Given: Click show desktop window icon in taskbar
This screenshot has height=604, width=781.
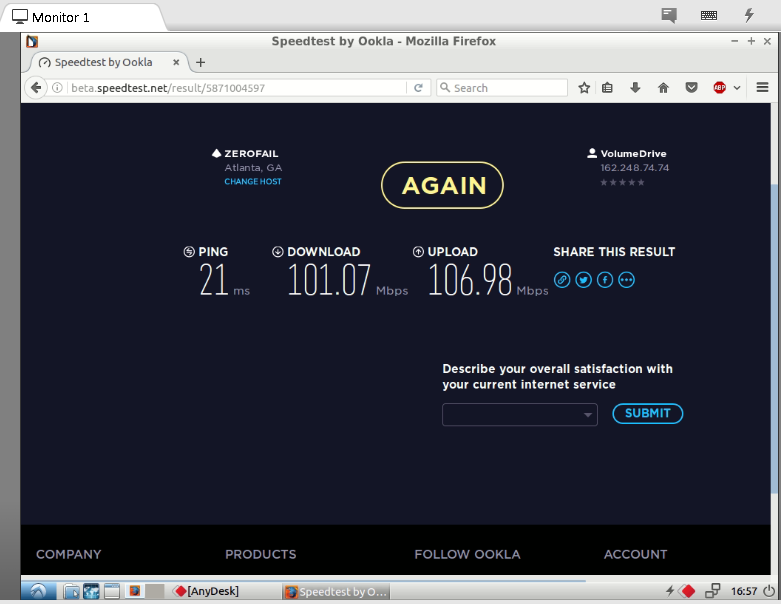Looking at the screenshot, I should 112,591.
